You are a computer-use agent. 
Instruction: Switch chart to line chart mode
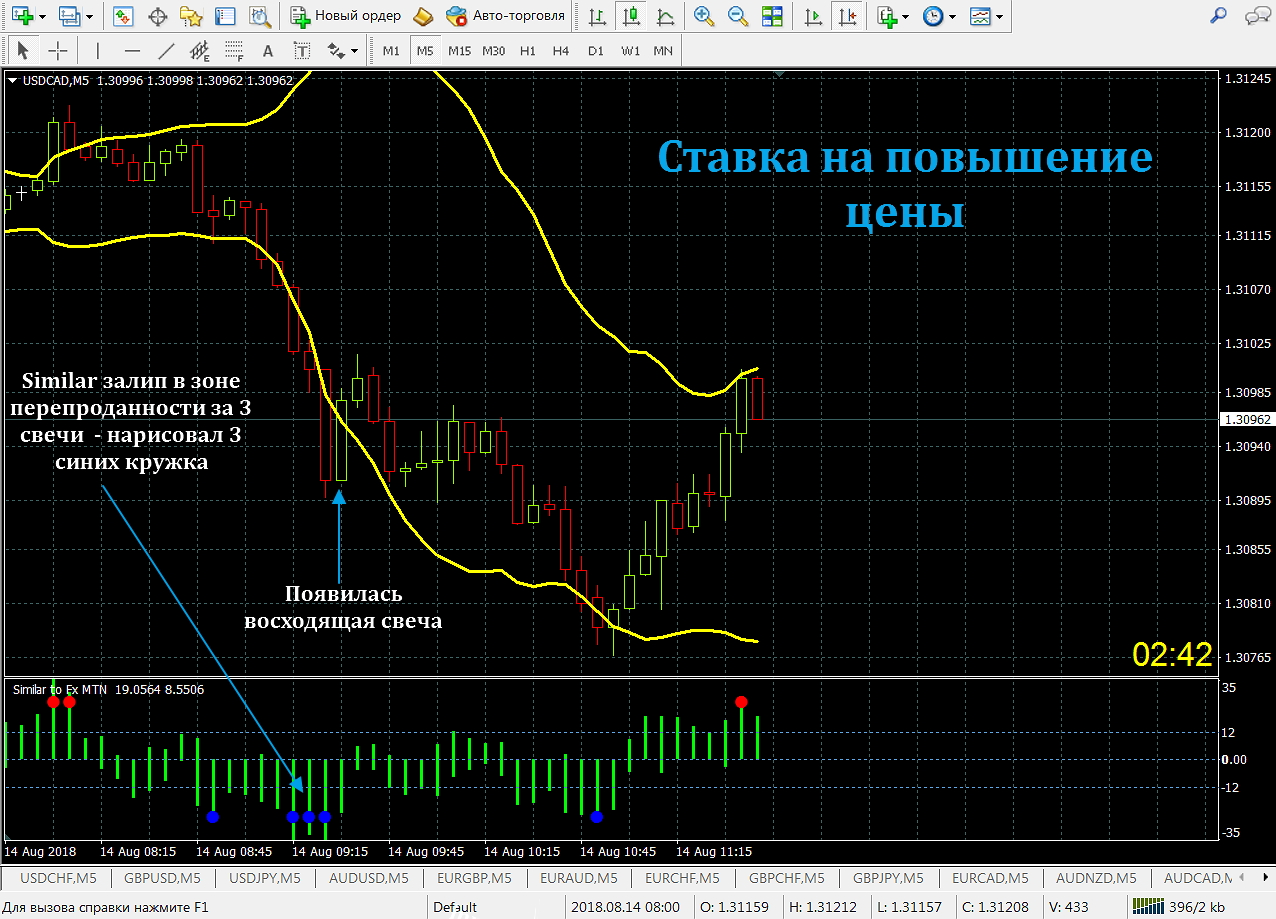665,16
